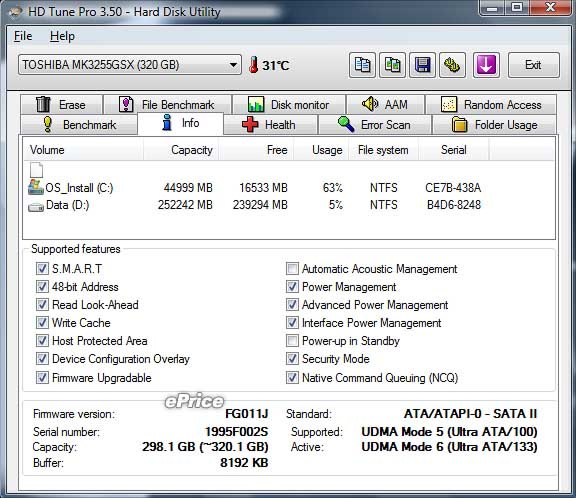Click the Benchmark lightbulb icon

coord(47,124)
